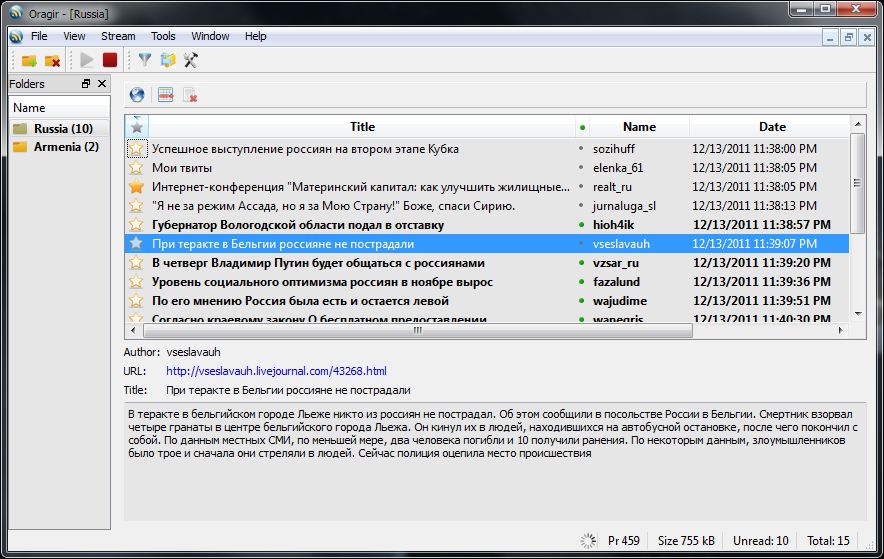
Task: Toggle the read-status dot for hioh4ik's post
Action: click(582, 225)
